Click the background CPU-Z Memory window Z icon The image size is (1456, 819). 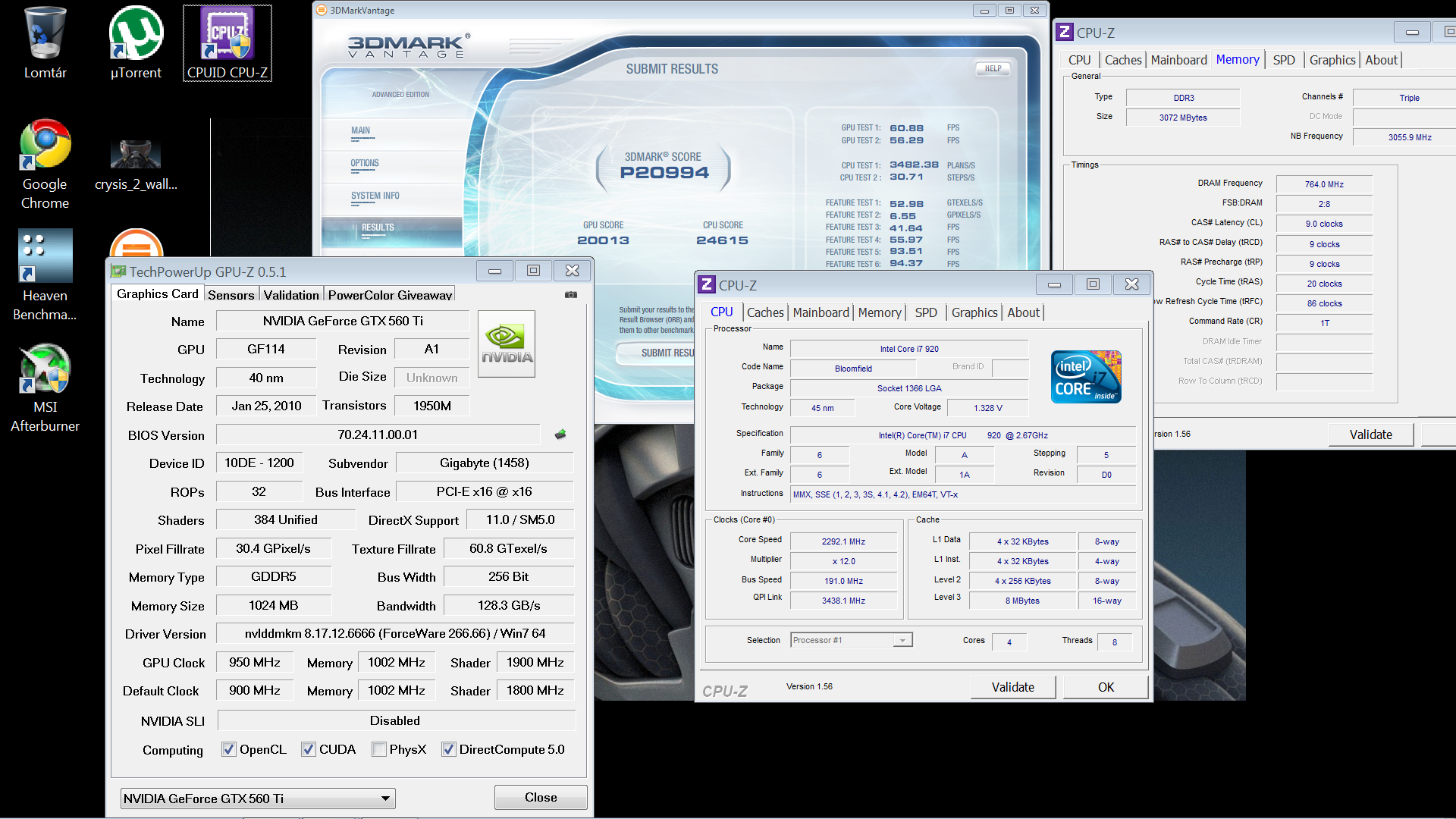(x=1065, y=32)
